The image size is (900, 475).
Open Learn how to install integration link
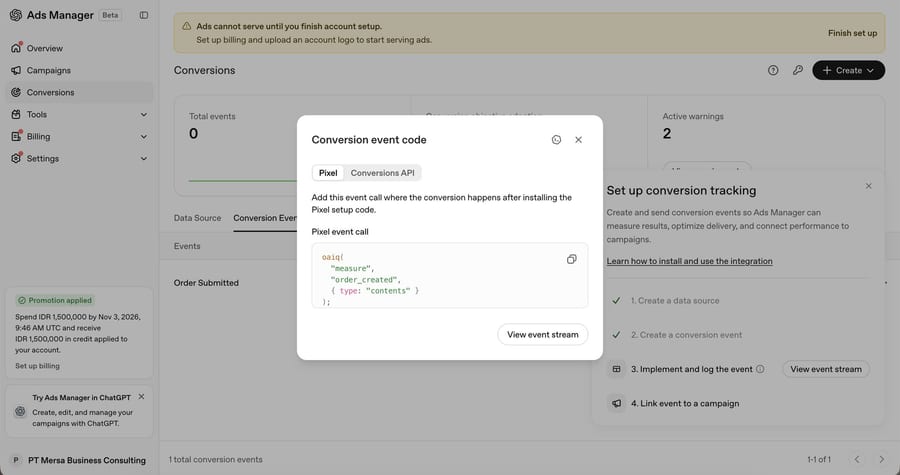(x=689, y=261)
